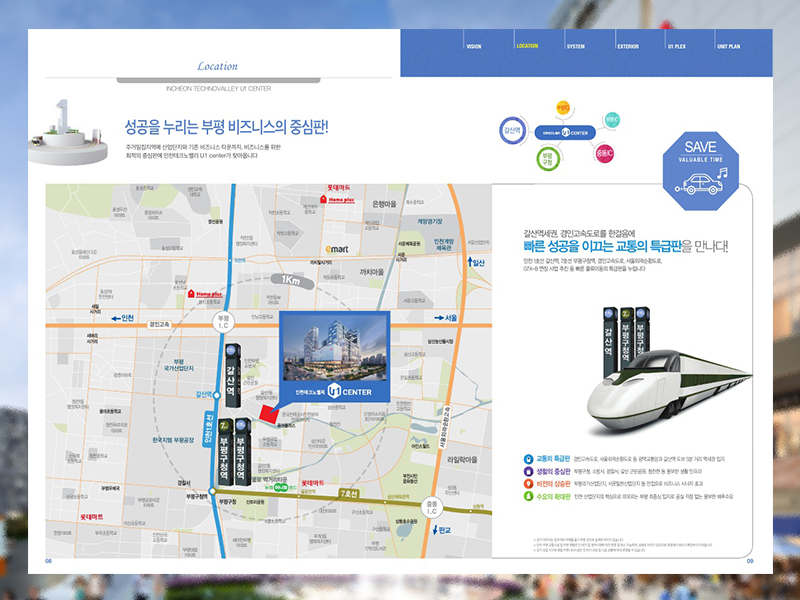Viewport: 800px width, 600px height.
Task: Click the 부평 국가산업단지 map label
Action: point(179,364)
